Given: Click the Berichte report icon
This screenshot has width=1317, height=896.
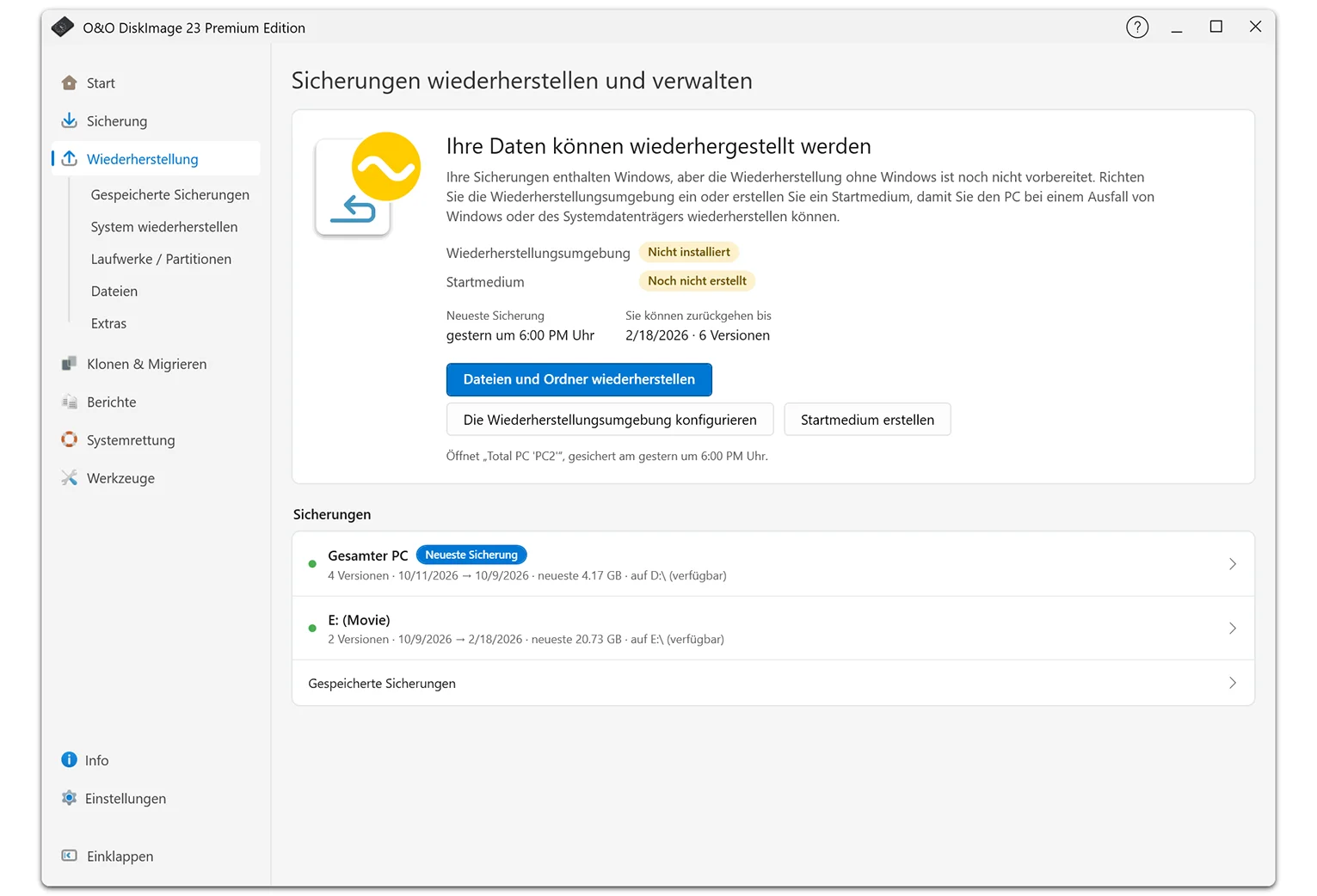Looking at the screenshot, I should pyautogui.click(x=70, y=402).
